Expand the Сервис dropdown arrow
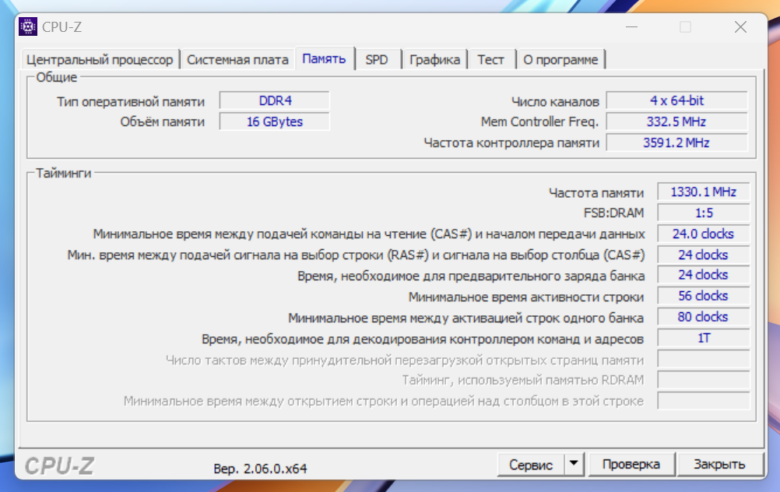 click(574, 464)
